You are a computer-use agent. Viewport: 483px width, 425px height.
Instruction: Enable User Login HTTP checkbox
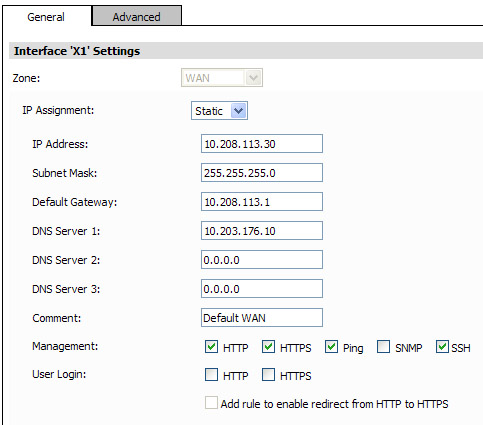[211, 375]
